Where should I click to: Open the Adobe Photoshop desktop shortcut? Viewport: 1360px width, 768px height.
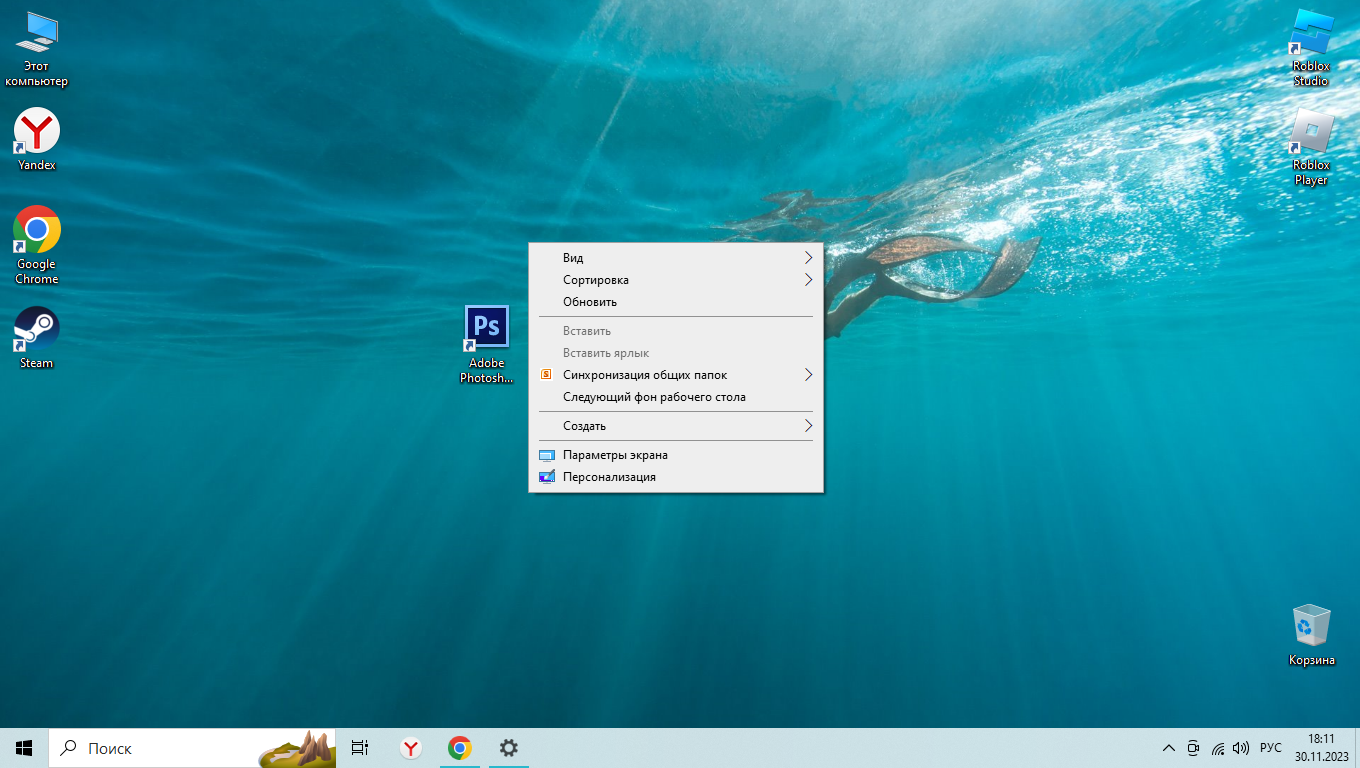487,328
